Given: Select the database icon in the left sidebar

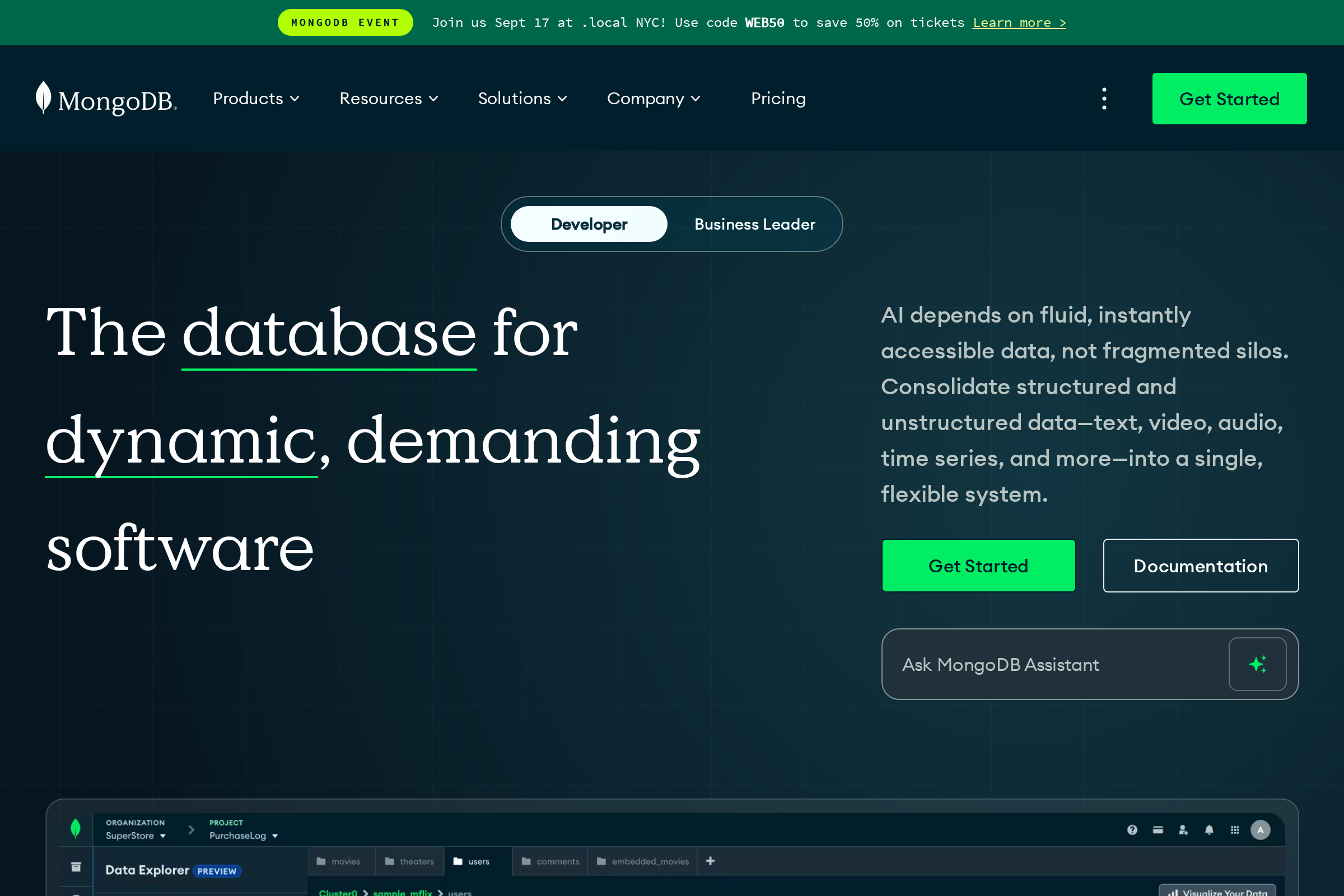Looking at the screenshot, I should [x=76, y=866].
